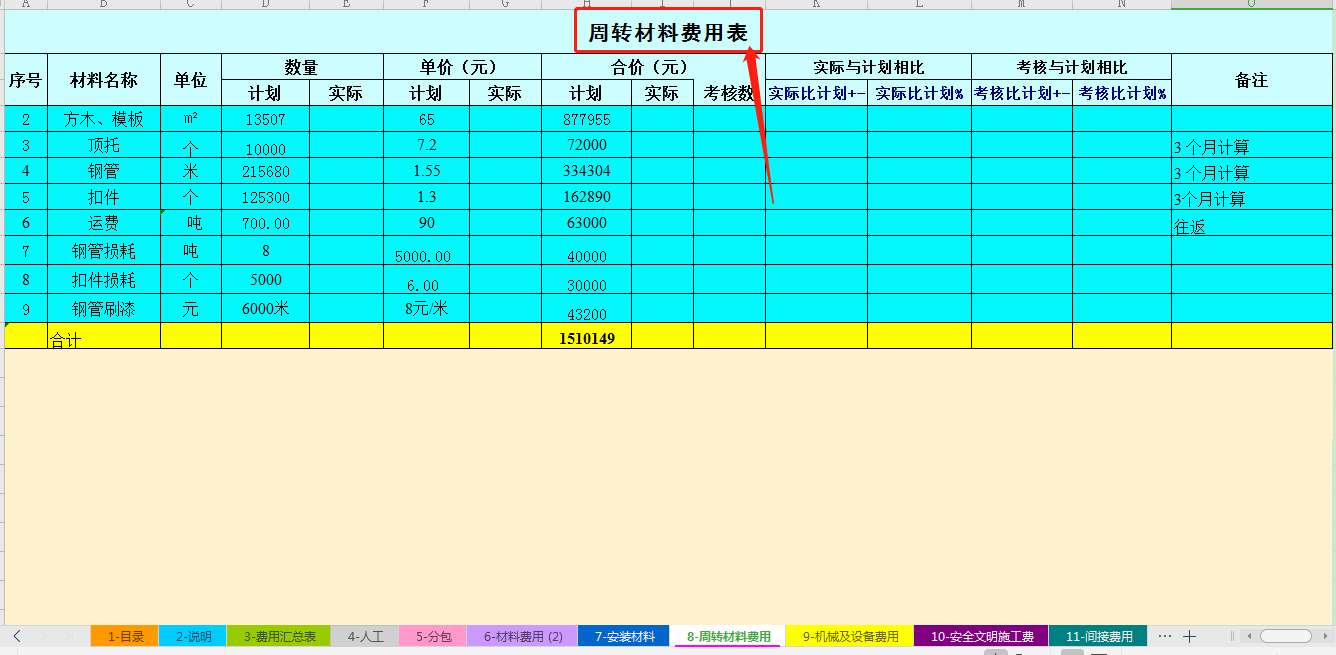Click the 备注 column header cell
This screenshot has width=1336, height=655.
(x=1251, y=81)
